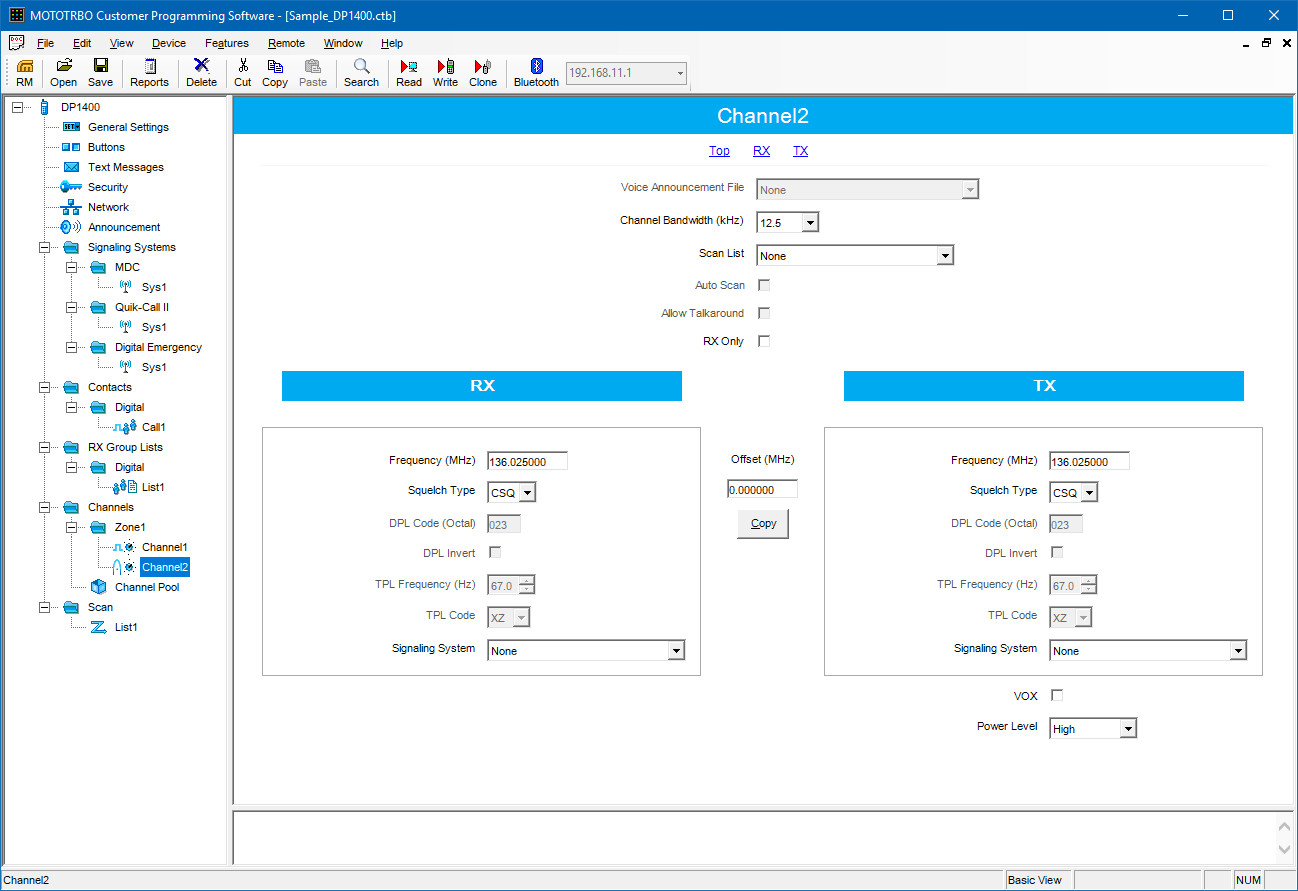Toggle the TX DPL Invert checkbox
The height and width of the screenshot is (891, 1298).
pos(1057,552)
